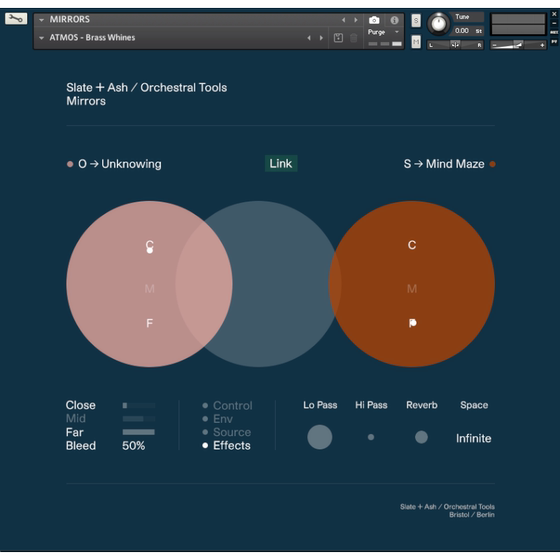Select F in the pink circle
The height and width of the screenshot is (560, 560).
pos(149,323)
